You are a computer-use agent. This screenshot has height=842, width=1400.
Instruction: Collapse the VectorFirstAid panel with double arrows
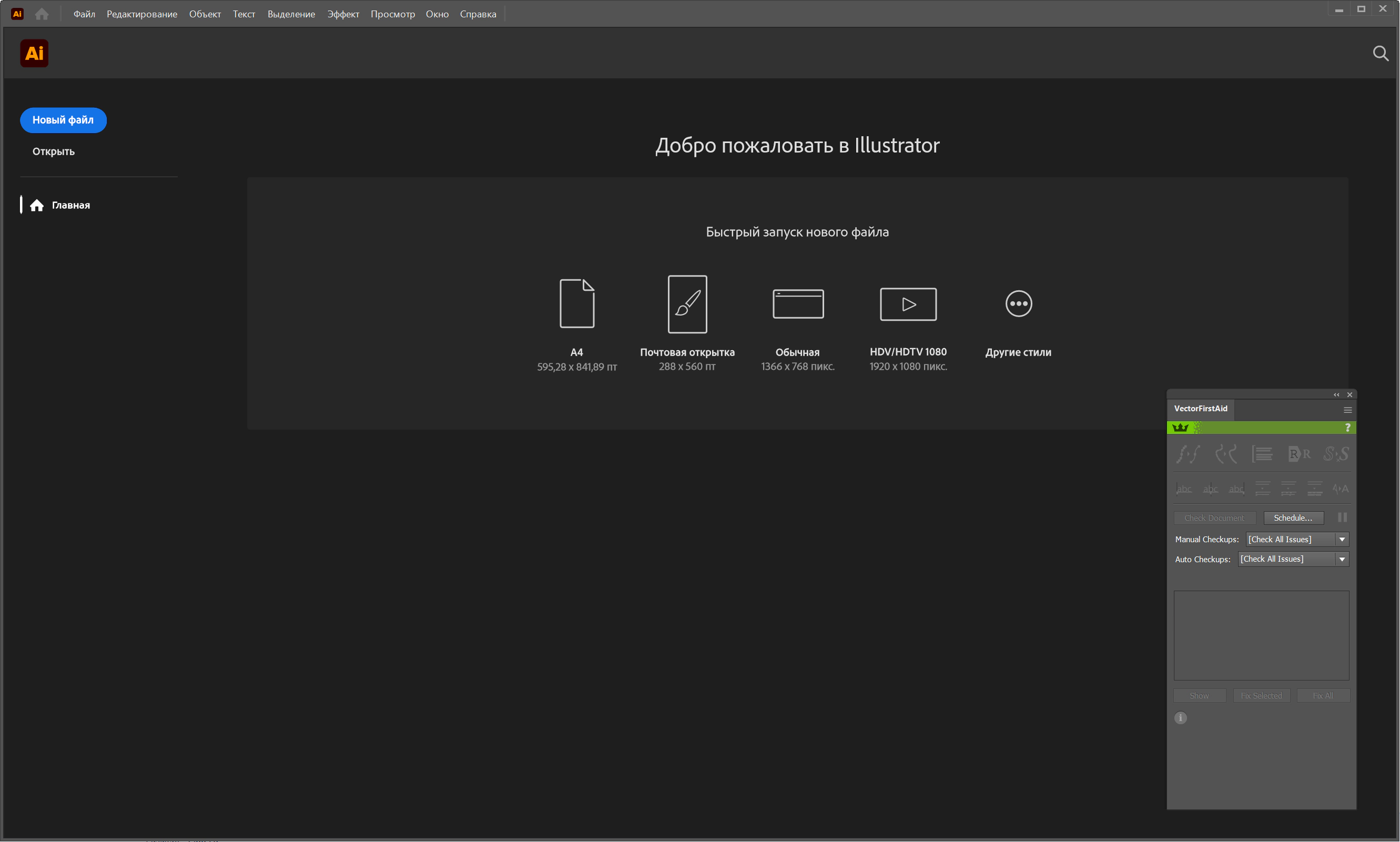1336,395
